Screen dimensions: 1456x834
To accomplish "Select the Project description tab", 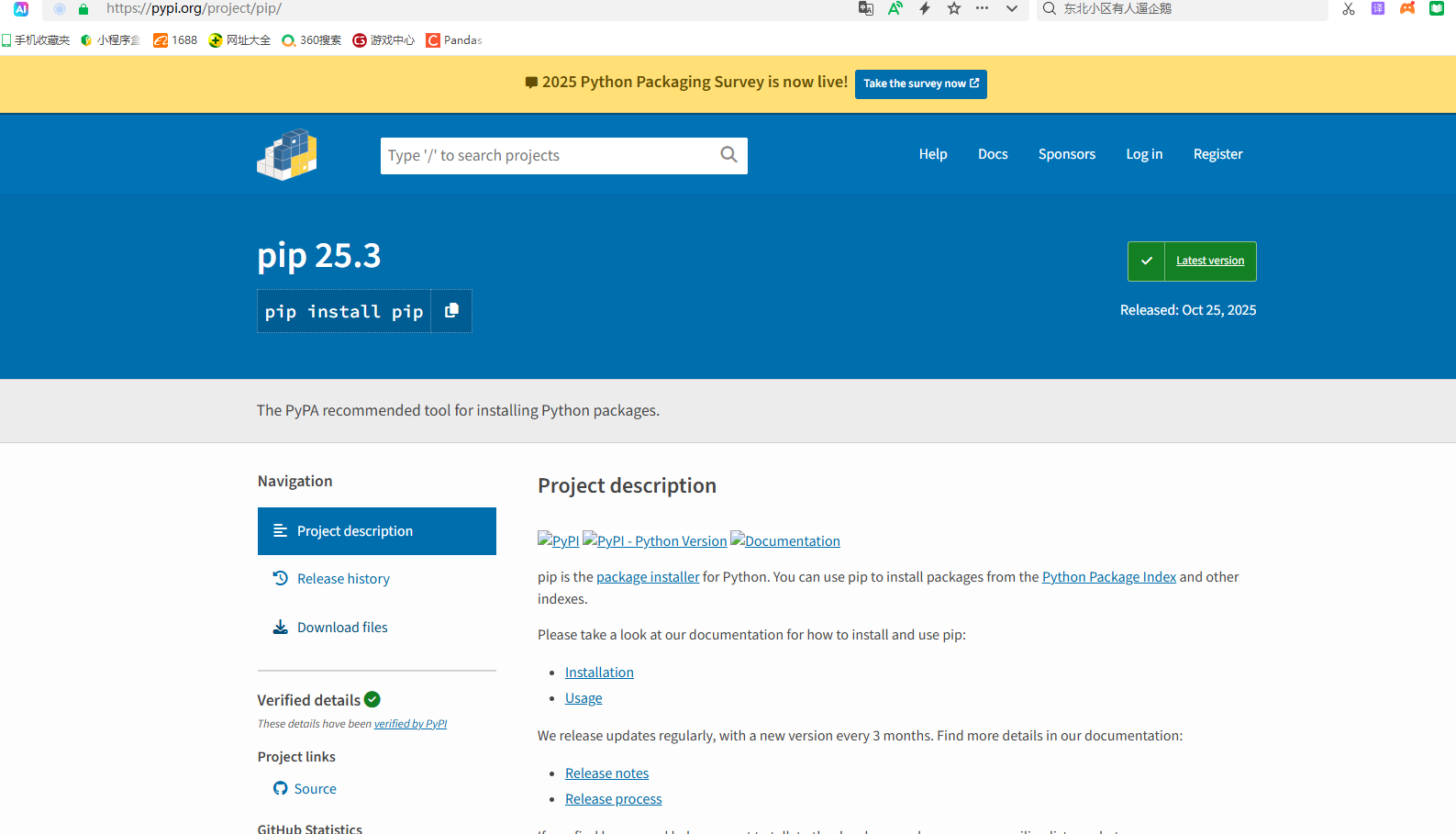I will 377,531.
